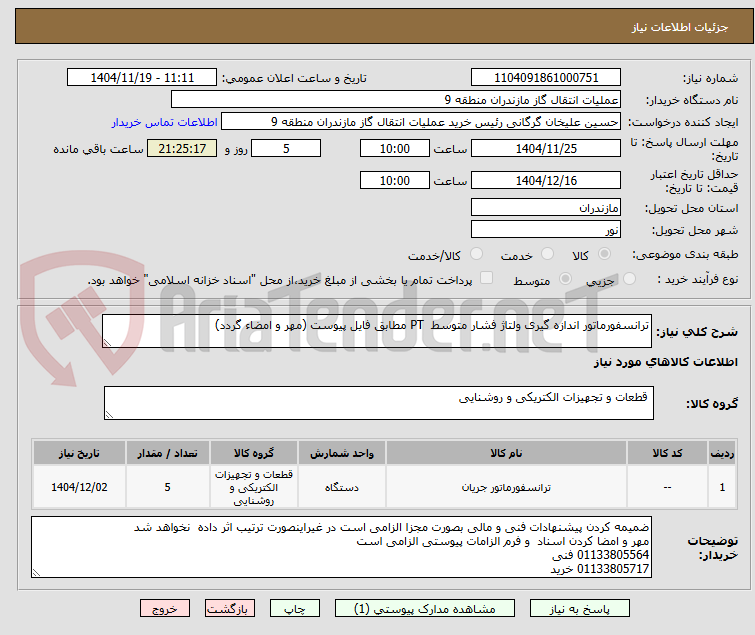Click the دستگاه unit cell
The height and width of the screenshot is (635, 755).
(341, 487)
